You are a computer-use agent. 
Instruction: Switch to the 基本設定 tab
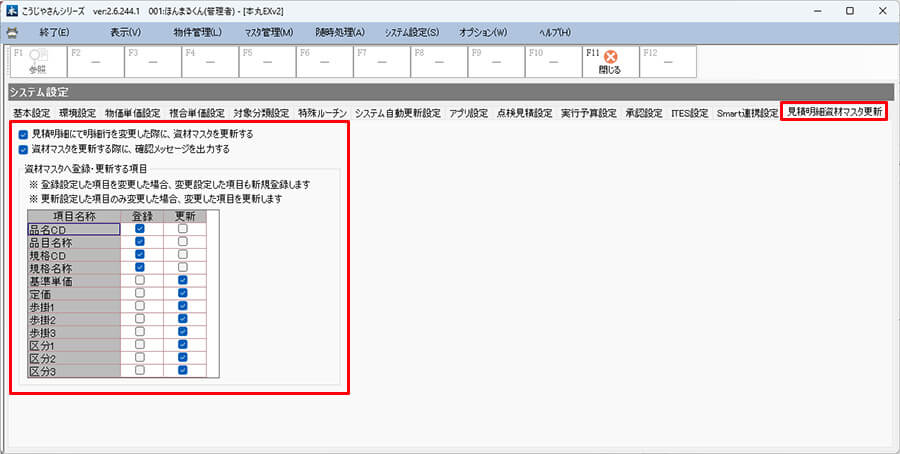31,113
